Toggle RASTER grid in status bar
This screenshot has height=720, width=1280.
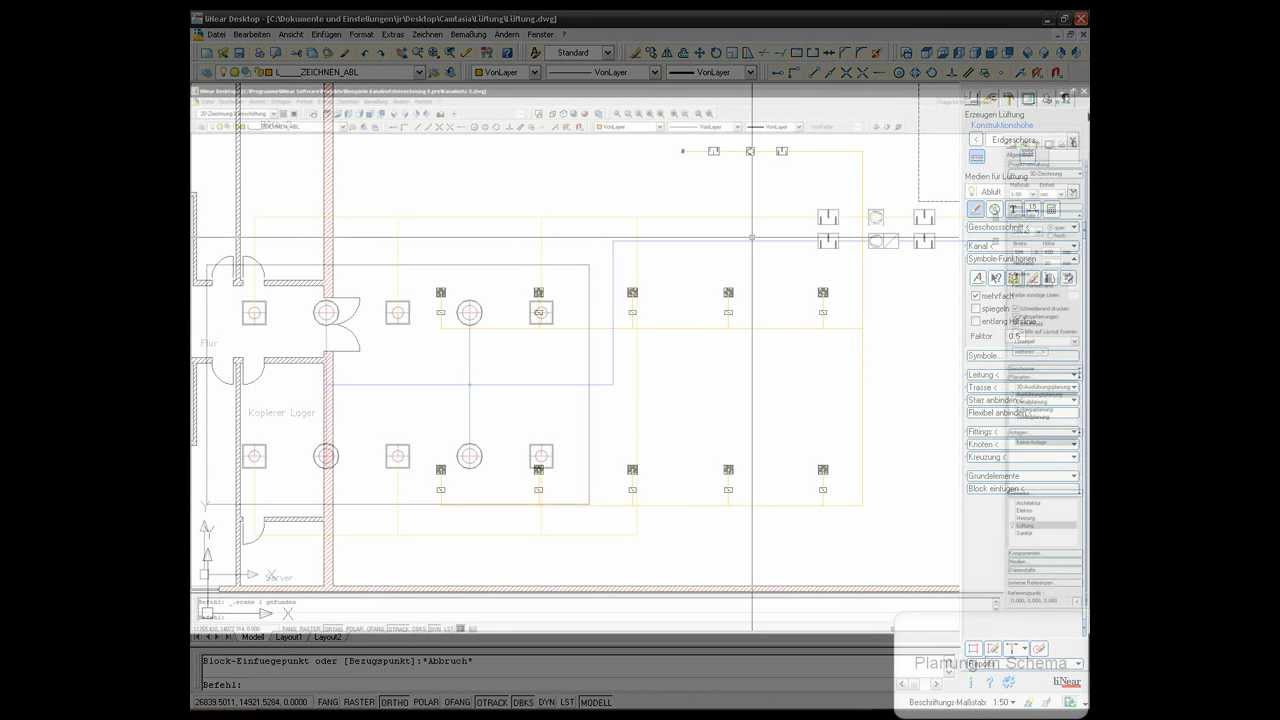359,702
